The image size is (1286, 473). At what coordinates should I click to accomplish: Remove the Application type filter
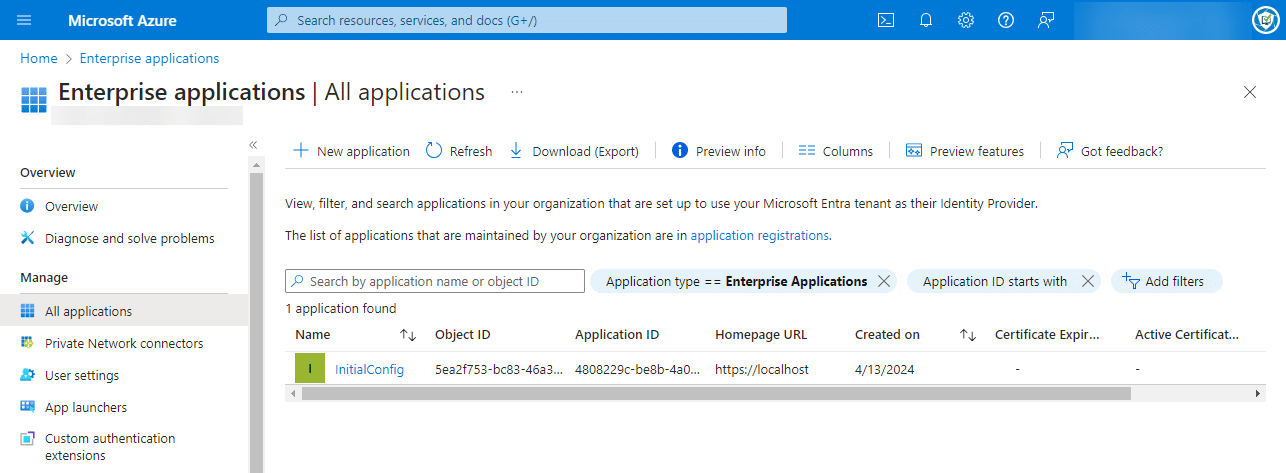[x=884, y=282]
